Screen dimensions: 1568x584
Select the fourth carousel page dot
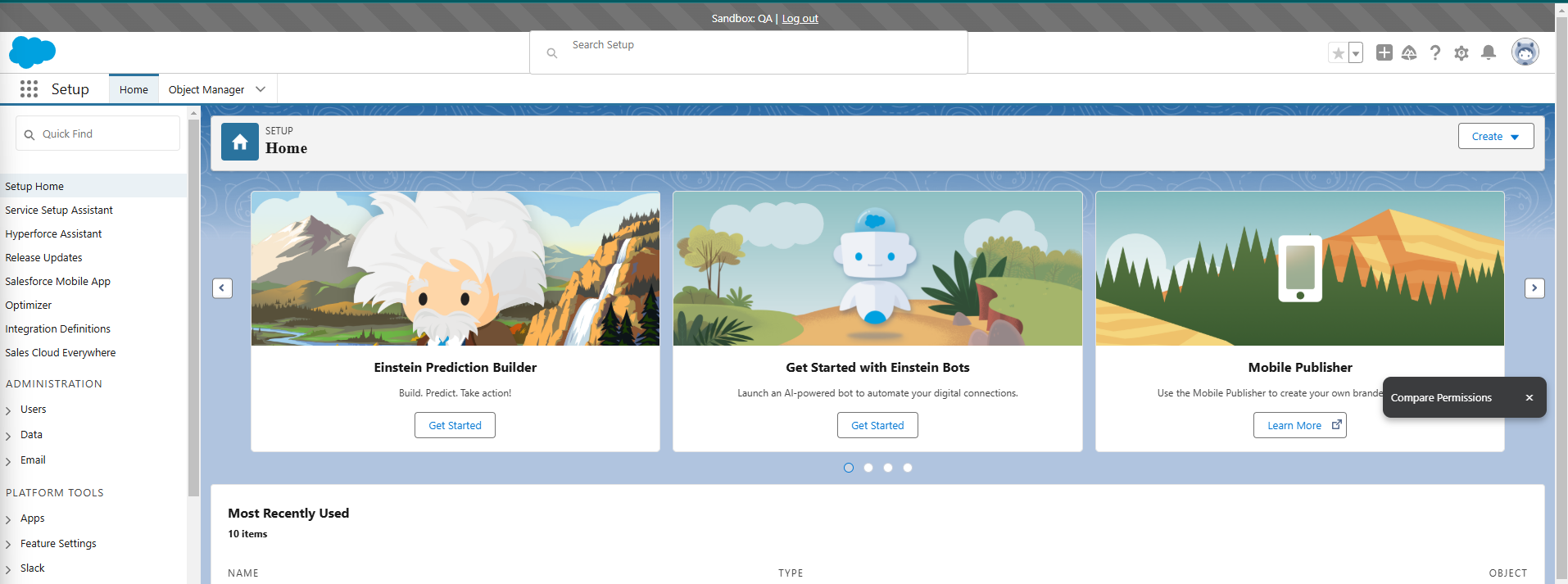pos(908,468)
